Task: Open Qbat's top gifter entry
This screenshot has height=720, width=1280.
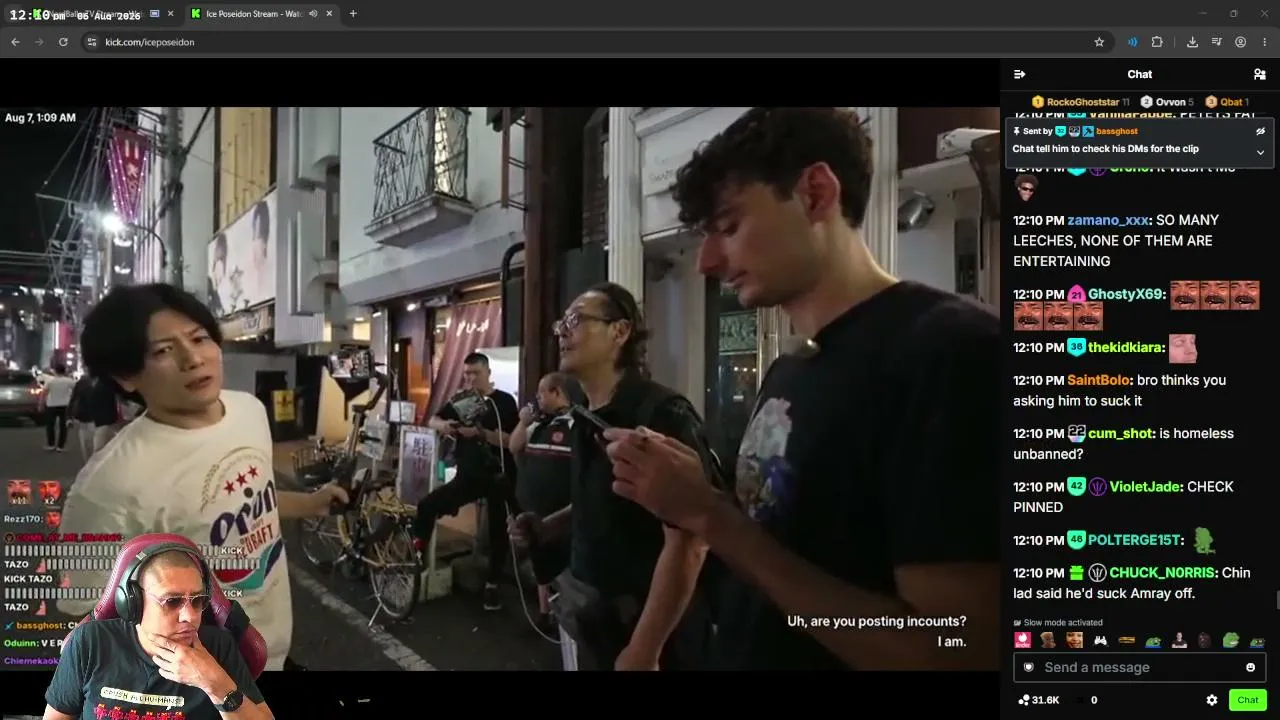Action: click(x=1227, y=102)
